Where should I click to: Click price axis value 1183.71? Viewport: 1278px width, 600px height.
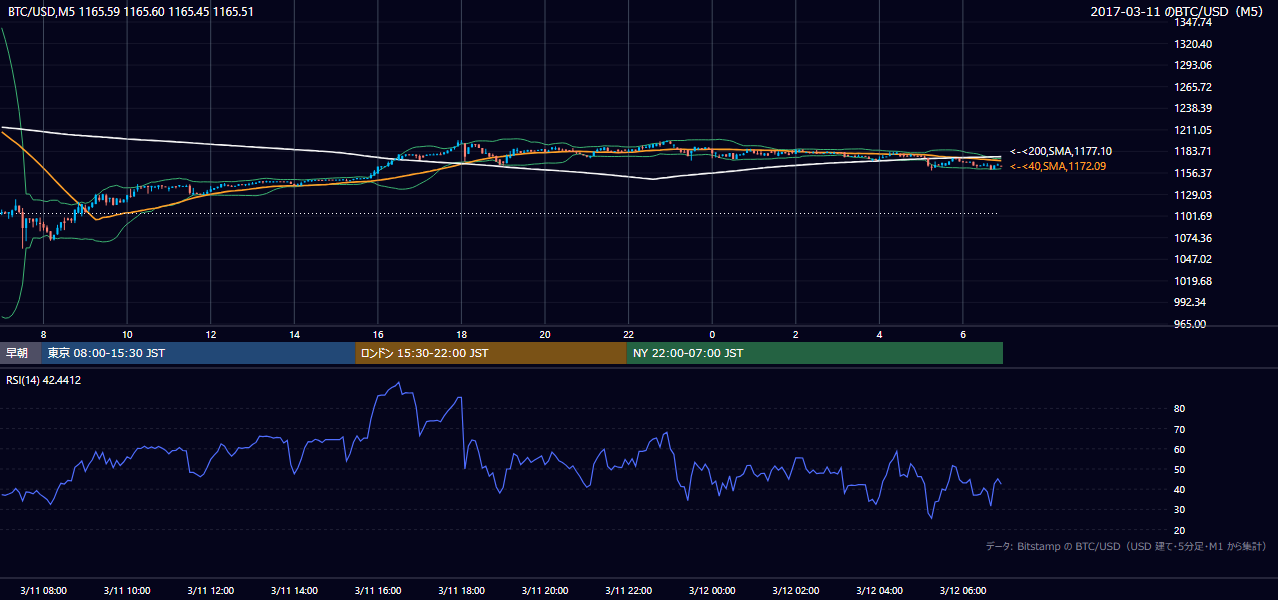click(x=1195, y=151)
